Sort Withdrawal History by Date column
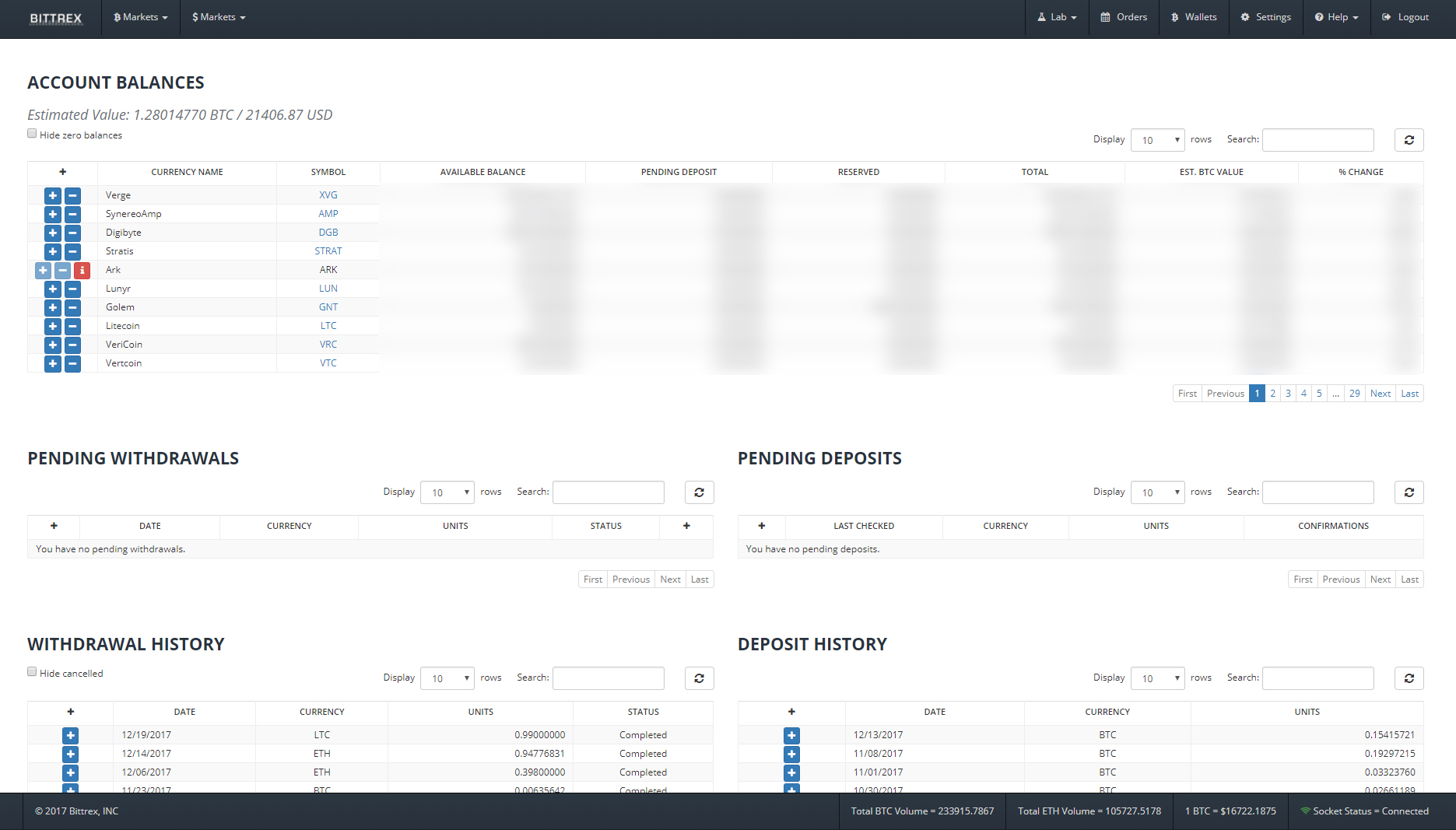 pyautogui.click(x=184, y=713)
